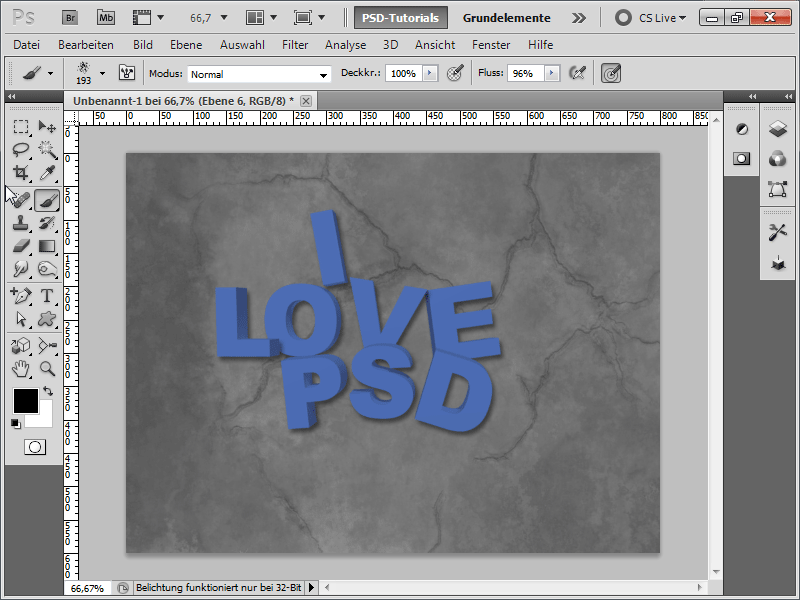The height and width of the screenshot is (600, 800).
Task: Select the Horizontal Type tool
Action: click(x=47, y=296)
